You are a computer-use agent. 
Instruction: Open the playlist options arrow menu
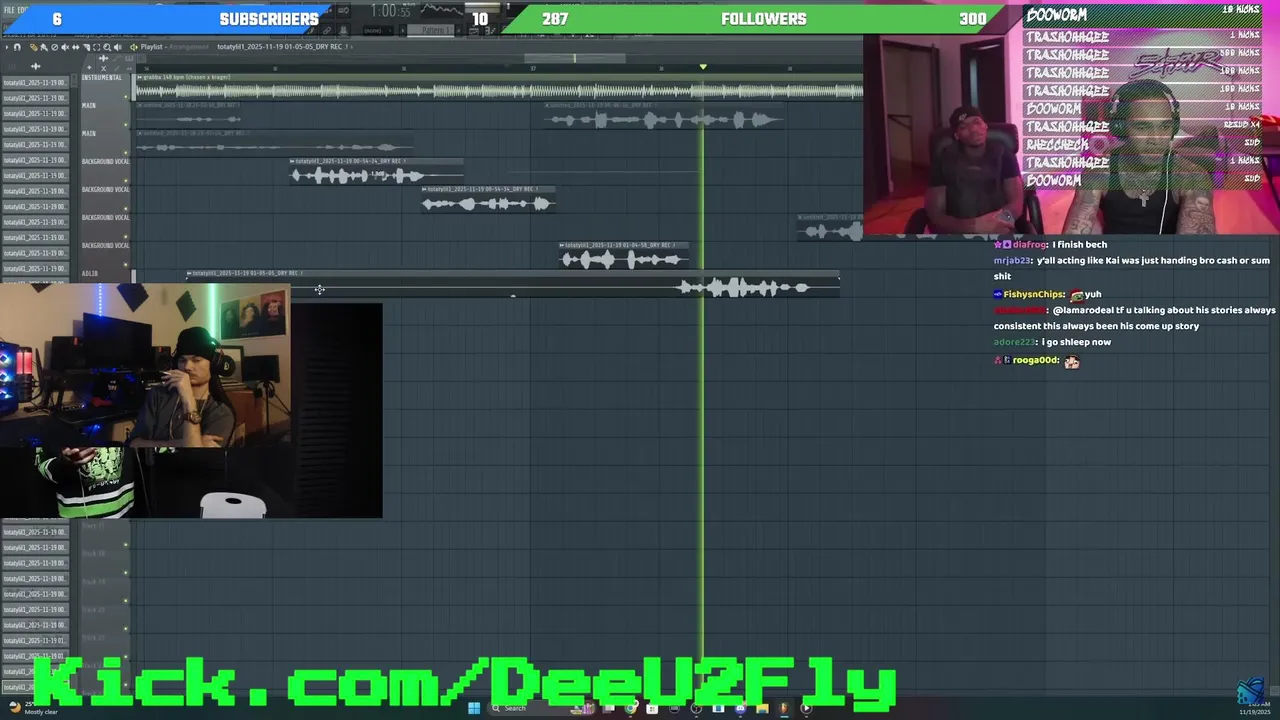click(x=7, y=47)
